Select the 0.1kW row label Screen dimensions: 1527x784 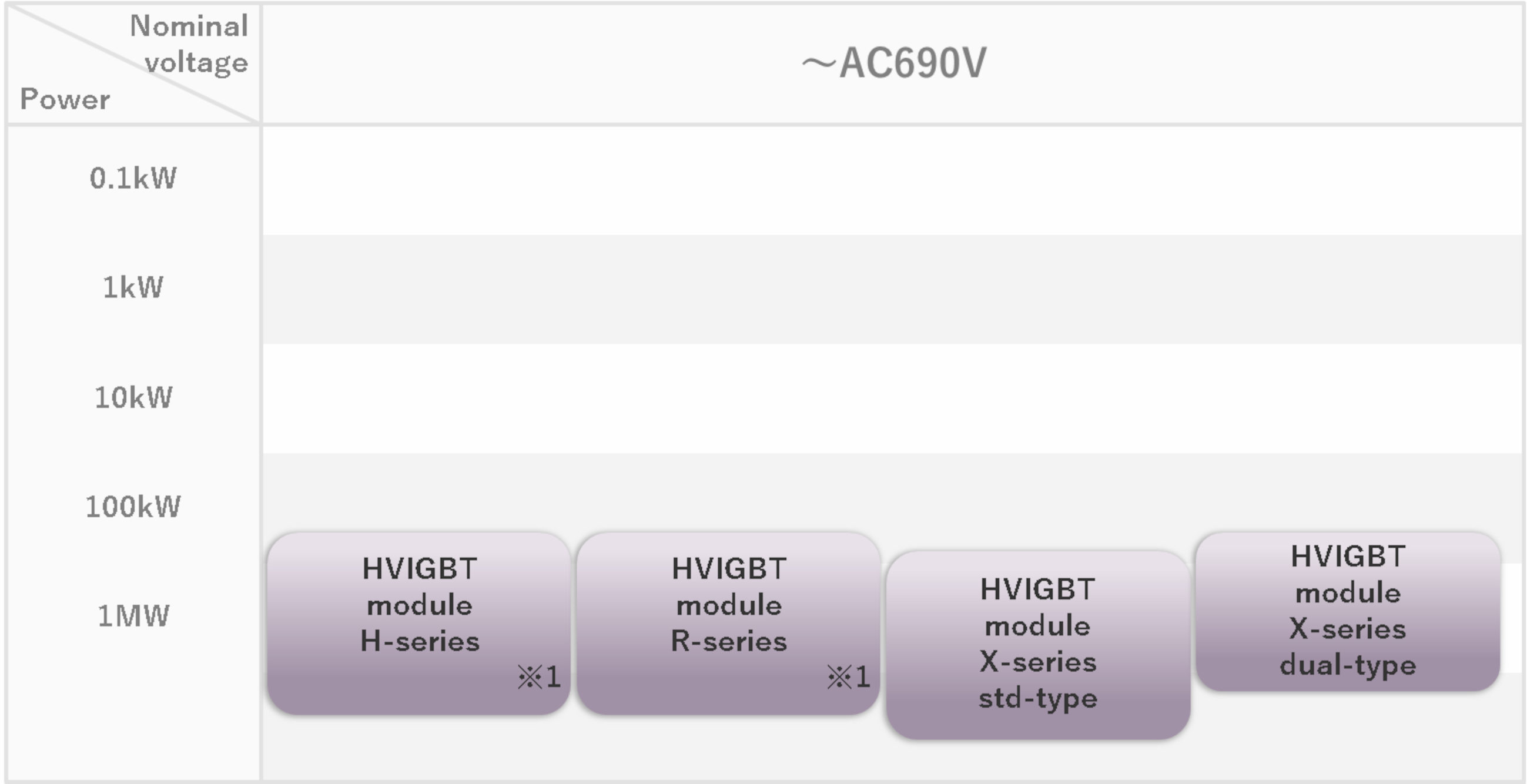(133, 177)
